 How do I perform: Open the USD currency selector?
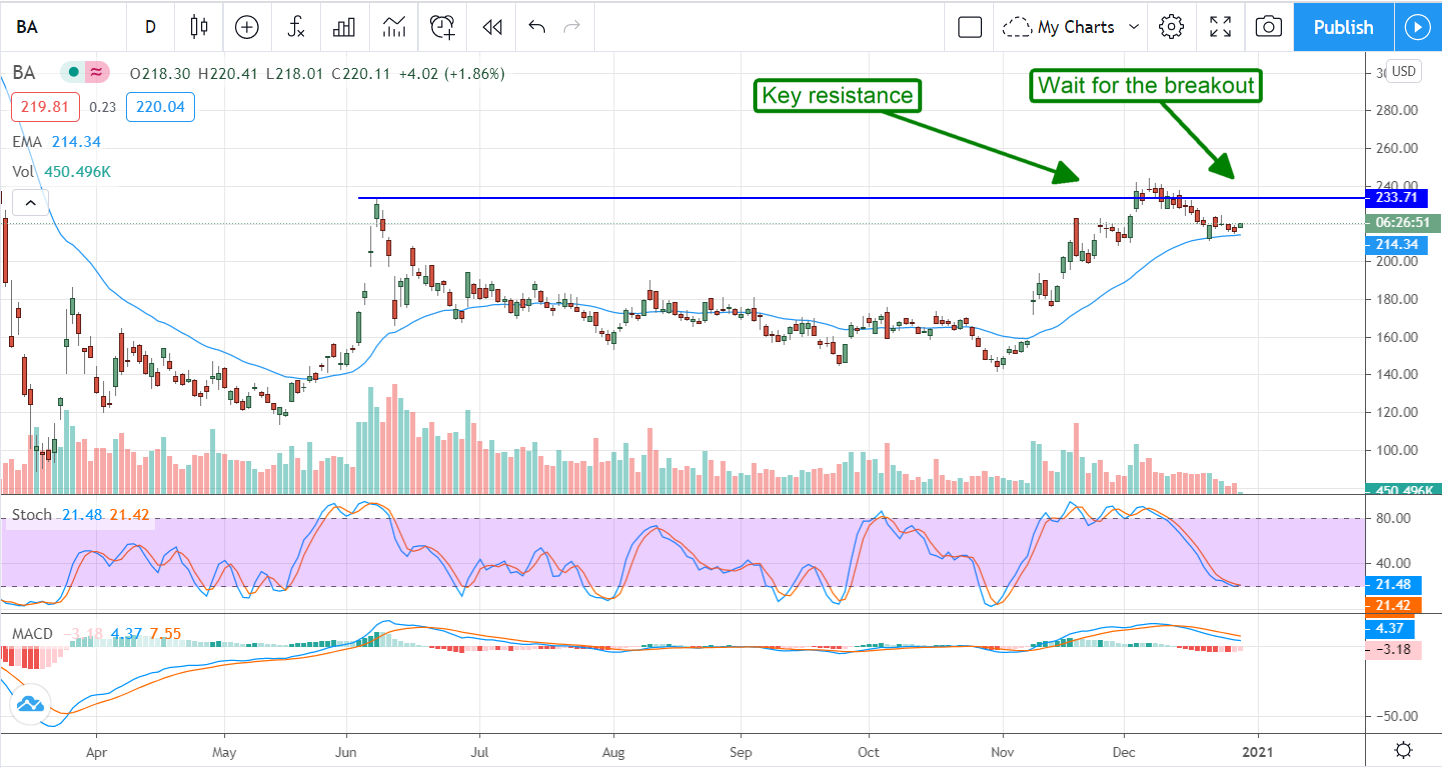(1404, 71)
